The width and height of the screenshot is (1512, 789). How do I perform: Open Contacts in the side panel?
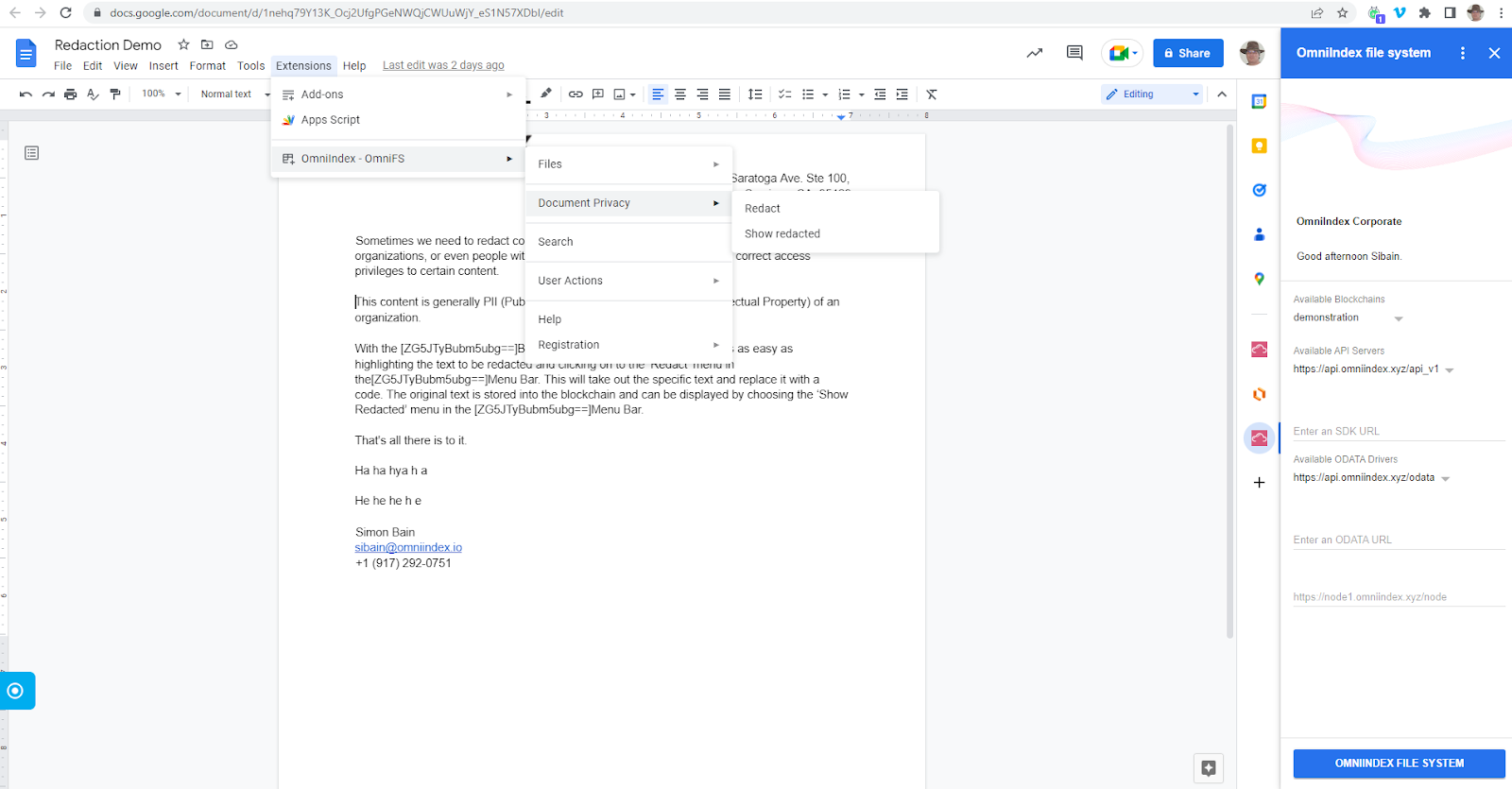[1259, 234]
